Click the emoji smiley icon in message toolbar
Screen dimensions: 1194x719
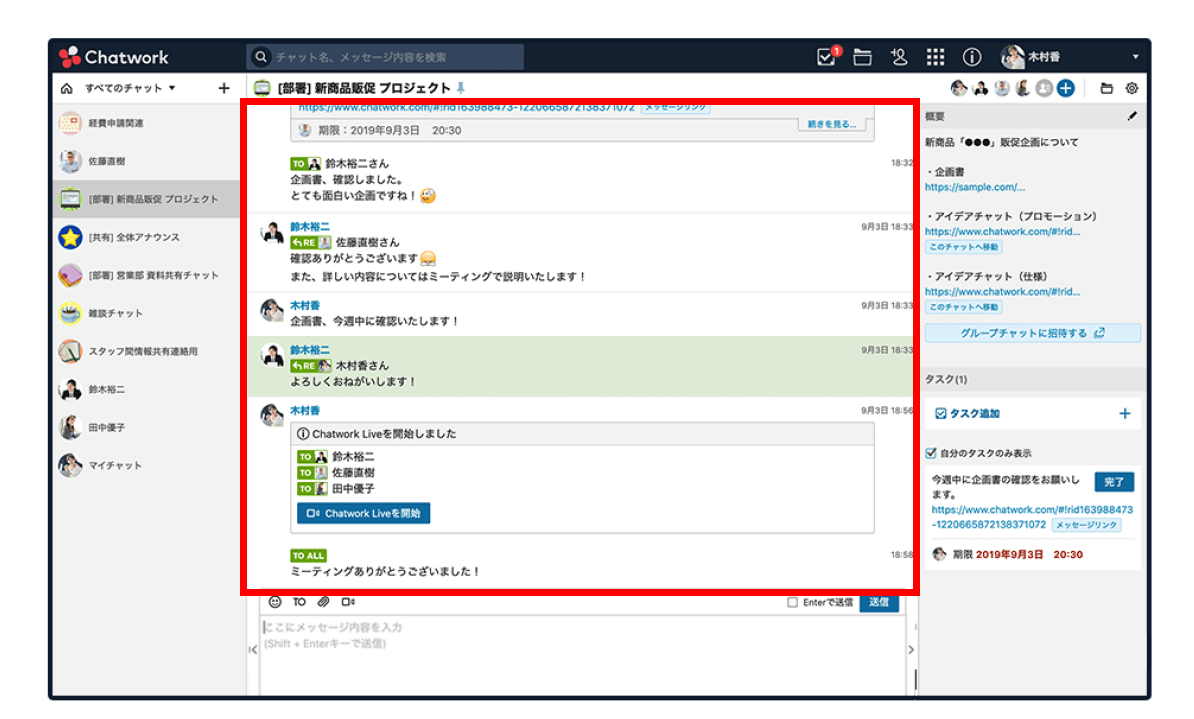[x=275, y=602]
